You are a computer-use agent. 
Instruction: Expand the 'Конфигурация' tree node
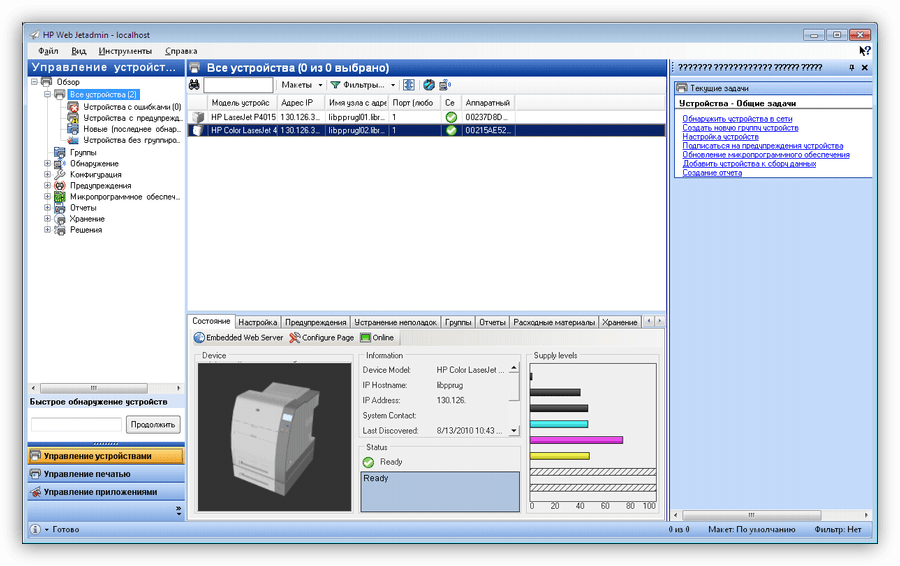click(47, 175)
